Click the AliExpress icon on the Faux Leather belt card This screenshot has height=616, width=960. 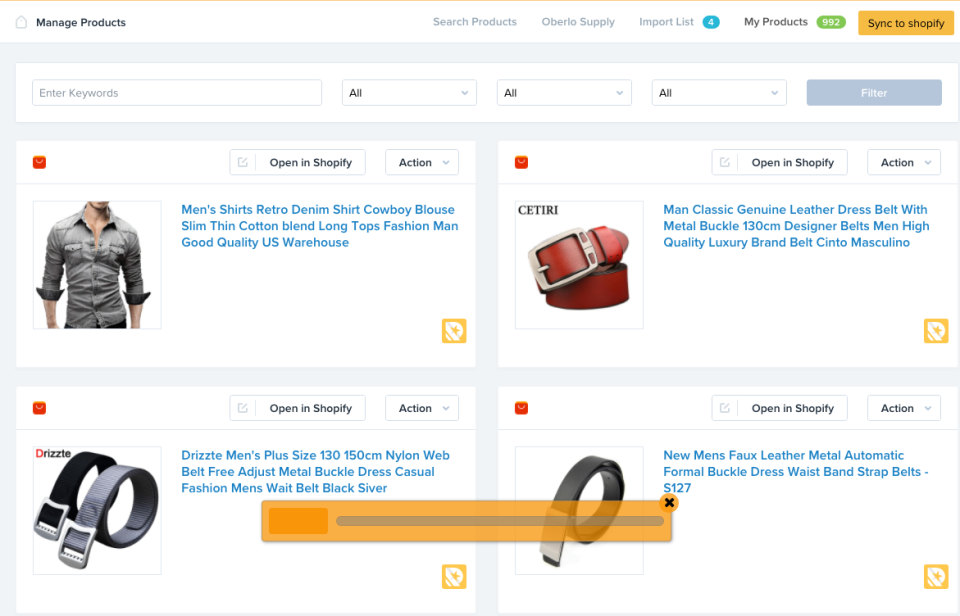click(520, 407)
